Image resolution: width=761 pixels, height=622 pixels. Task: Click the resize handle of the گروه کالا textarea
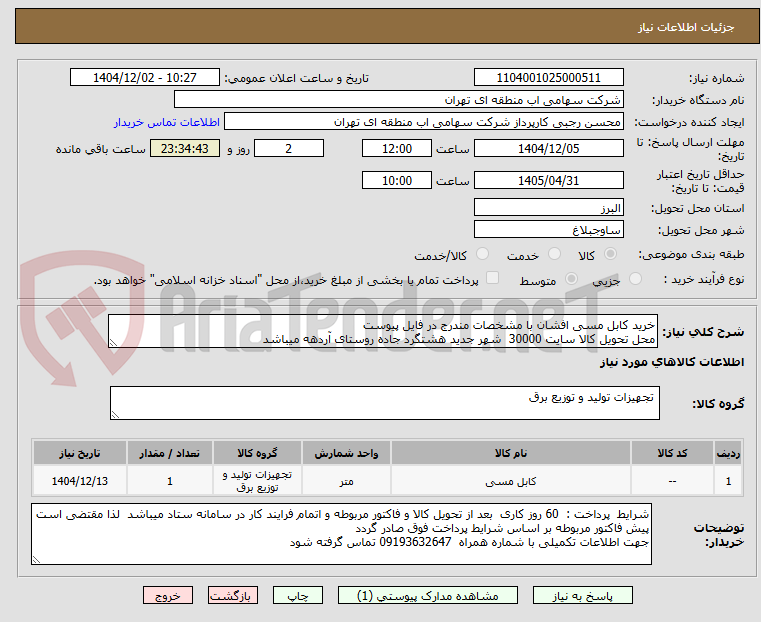point(115,415)
